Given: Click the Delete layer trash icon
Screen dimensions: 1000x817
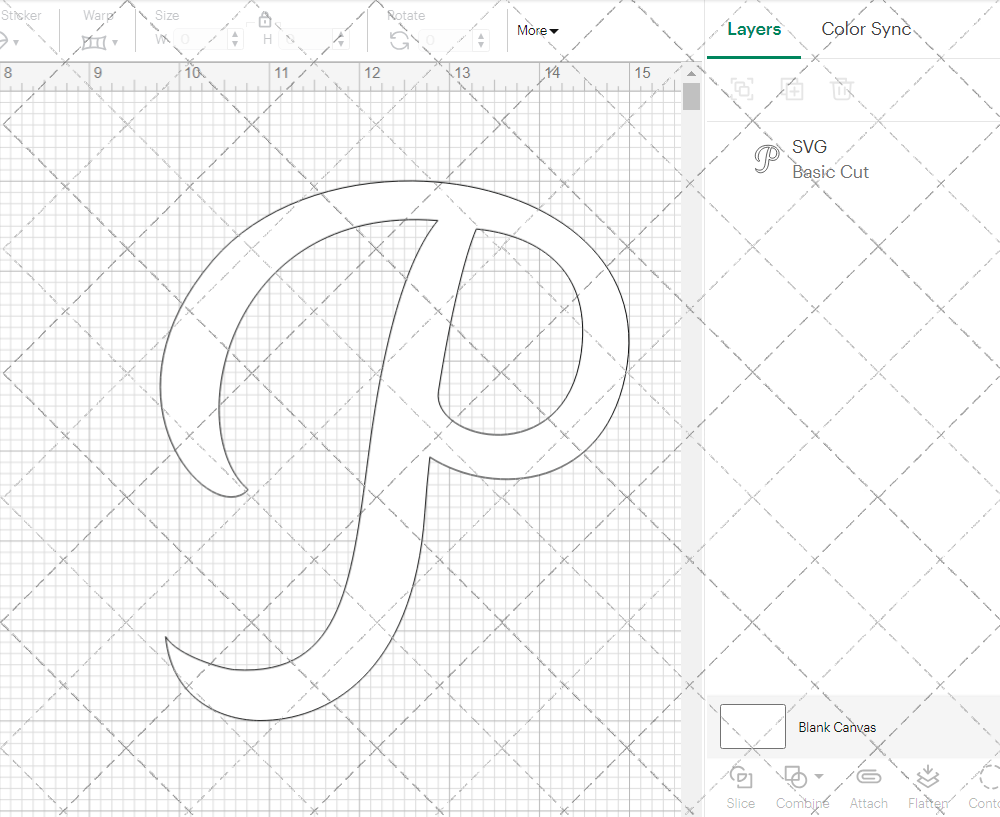Looking at the screenshot, I should click(842, 89).
